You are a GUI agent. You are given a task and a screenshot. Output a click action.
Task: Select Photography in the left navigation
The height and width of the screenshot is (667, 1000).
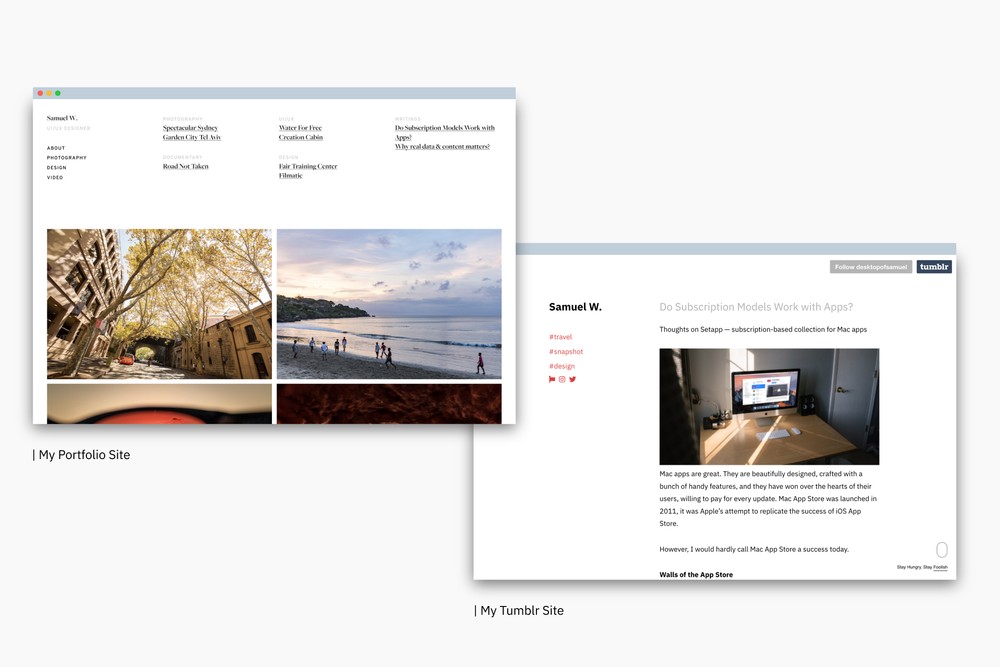[x=67, y=158]
